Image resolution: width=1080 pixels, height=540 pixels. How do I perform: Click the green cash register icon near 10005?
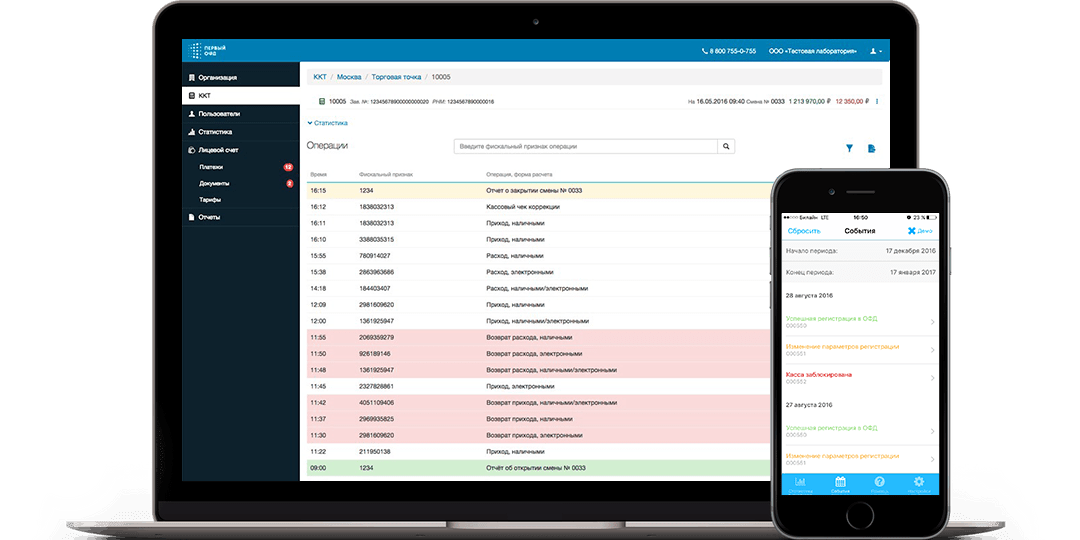point(321,101)
